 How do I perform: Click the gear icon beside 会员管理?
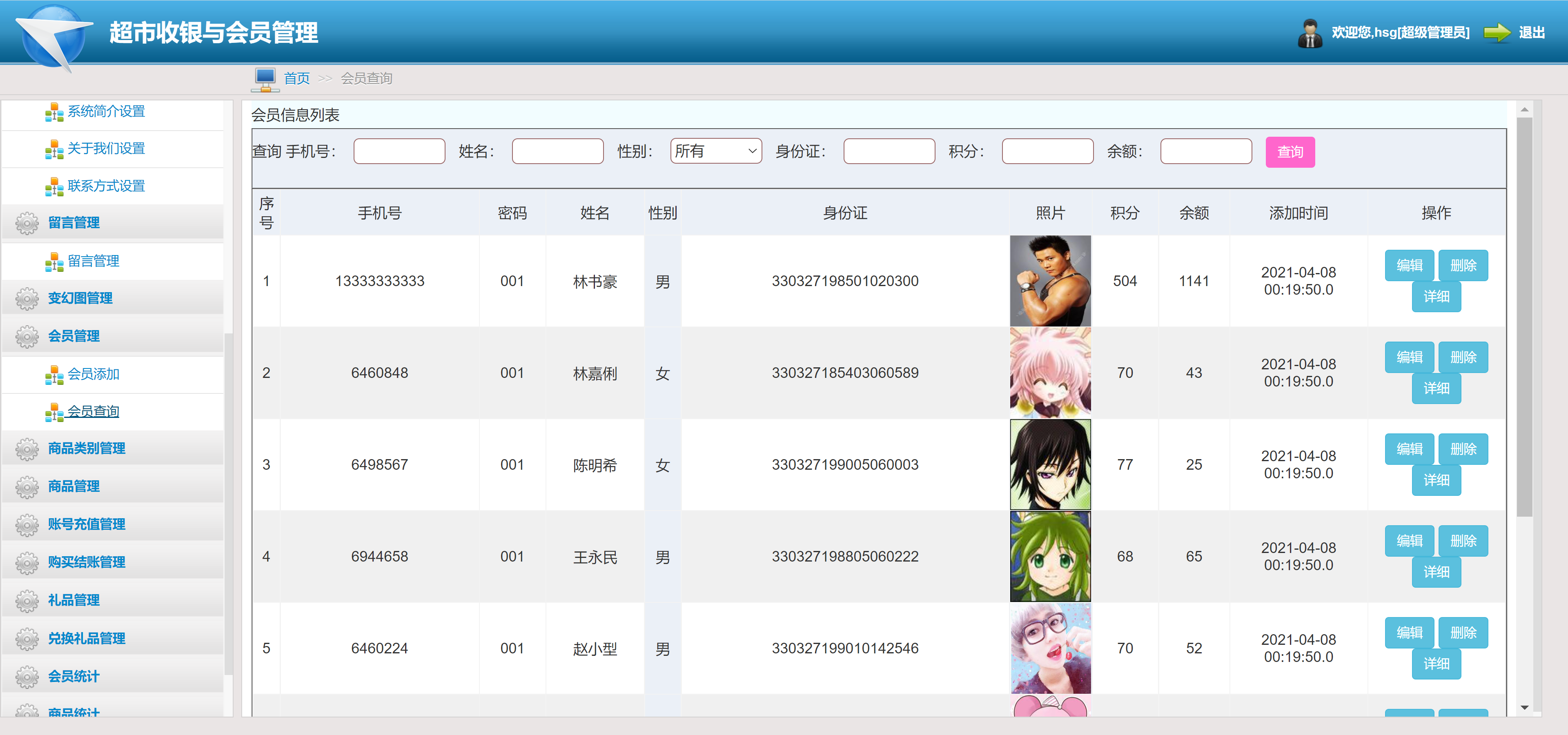[x=27, y=336]
